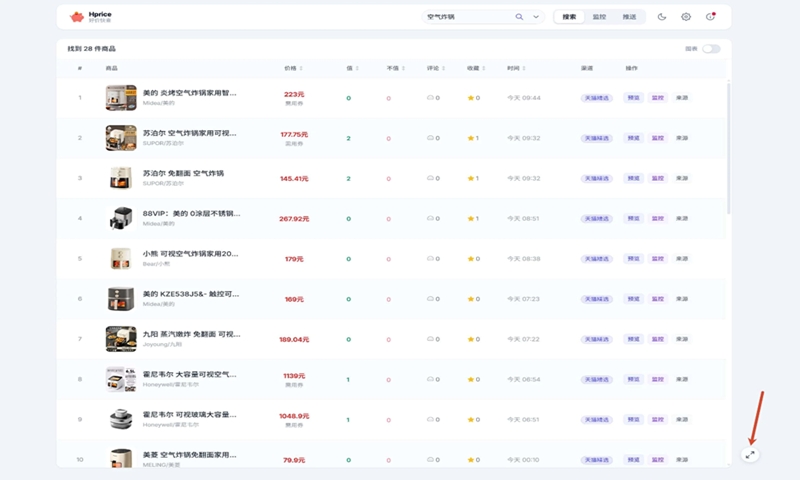Open thumbnail of 苏泊尔 免翻面 空气炸锅

121,178
